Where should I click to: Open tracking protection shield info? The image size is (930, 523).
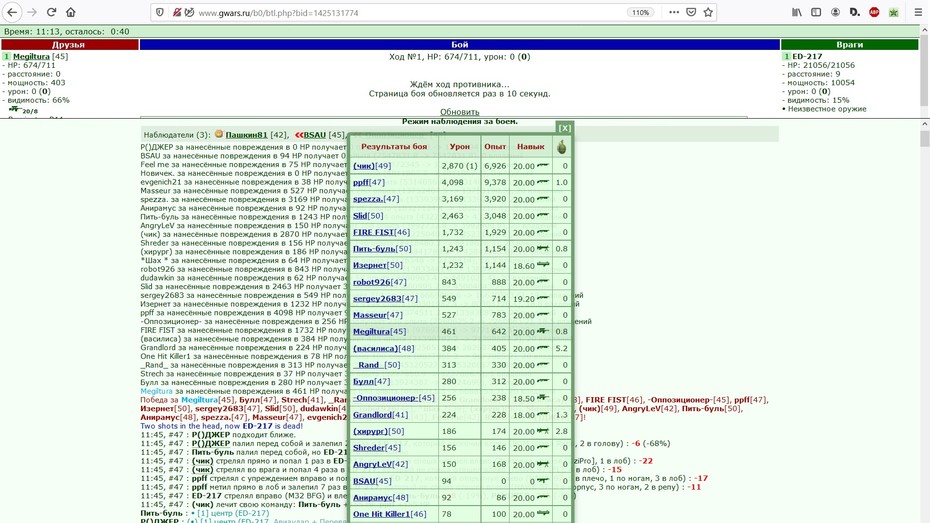pos(160,12)
